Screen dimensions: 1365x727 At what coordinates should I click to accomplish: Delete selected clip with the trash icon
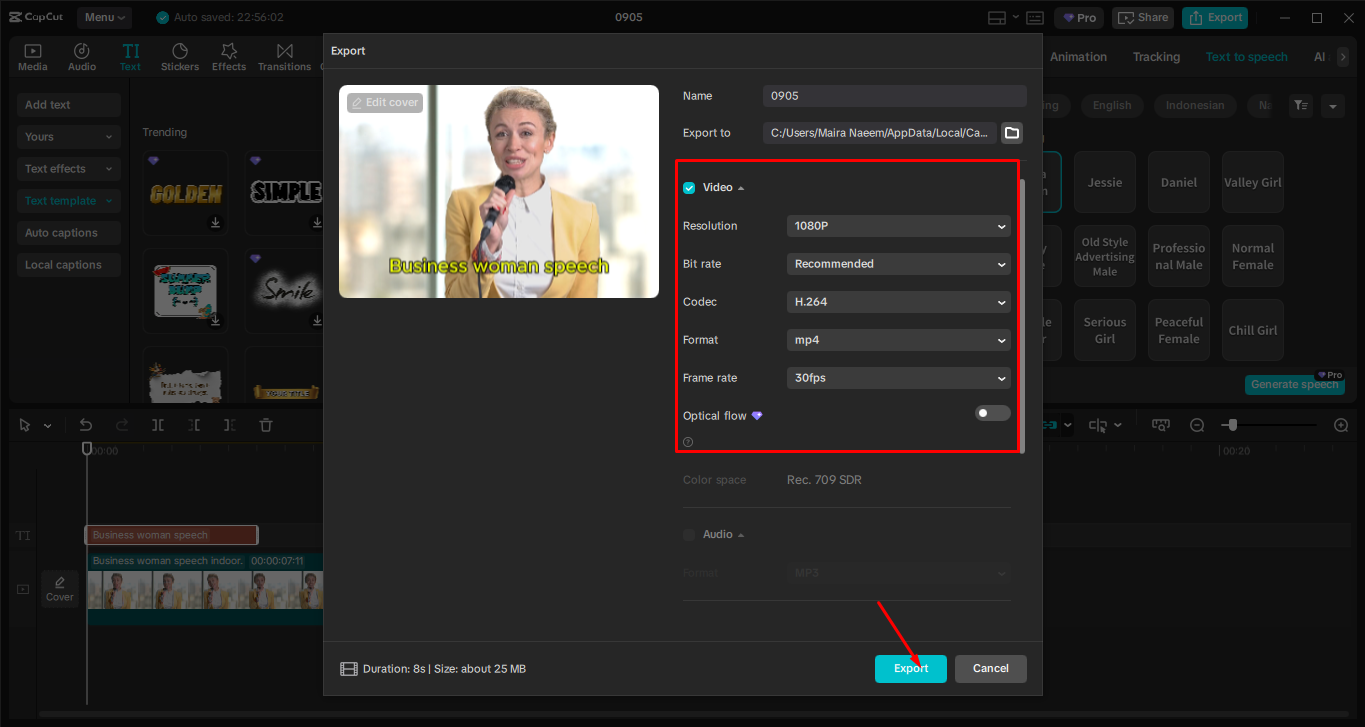click(x=265, y=425)
